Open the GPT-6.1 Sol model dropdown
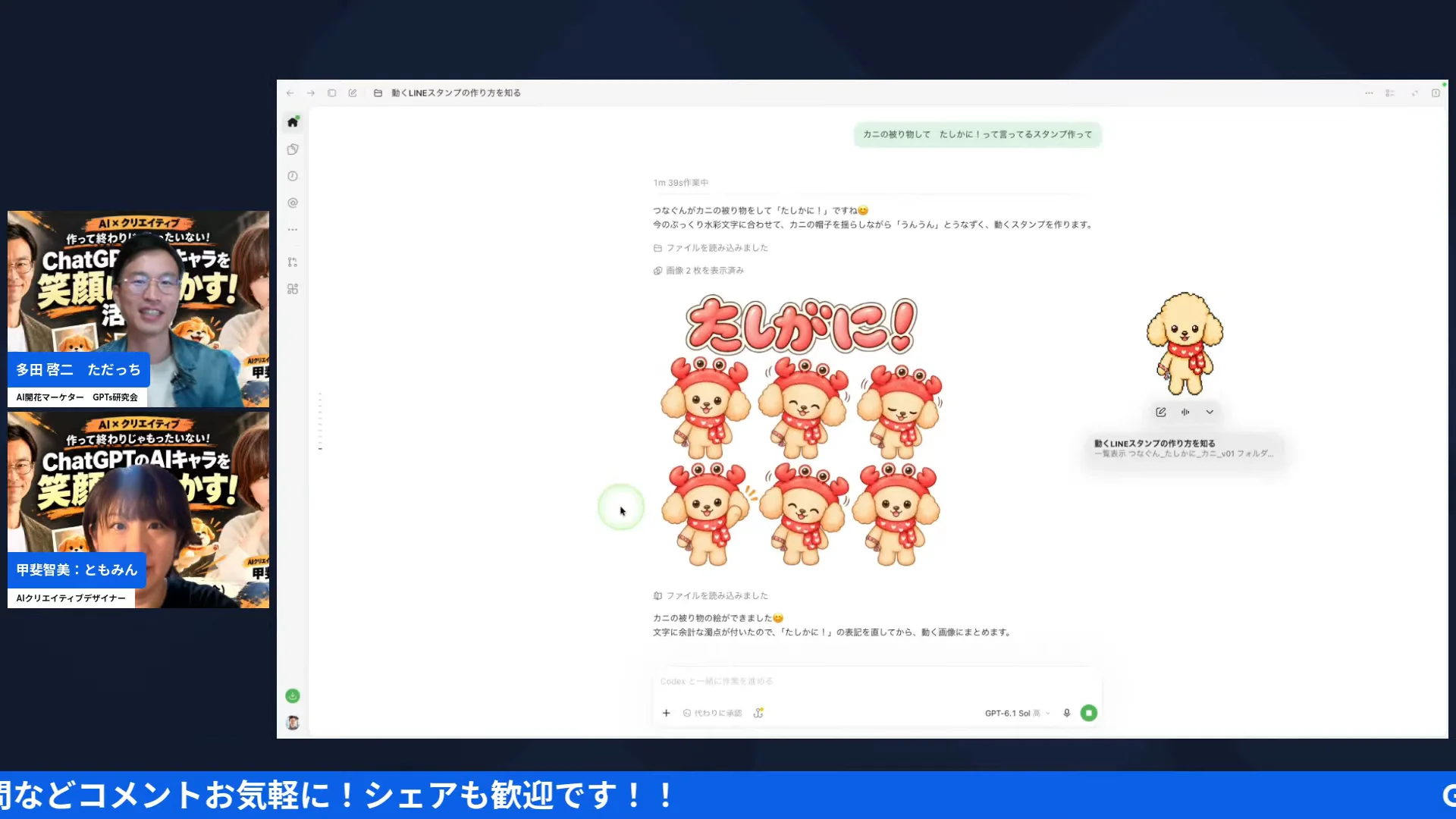 (x=1018, y=713)
